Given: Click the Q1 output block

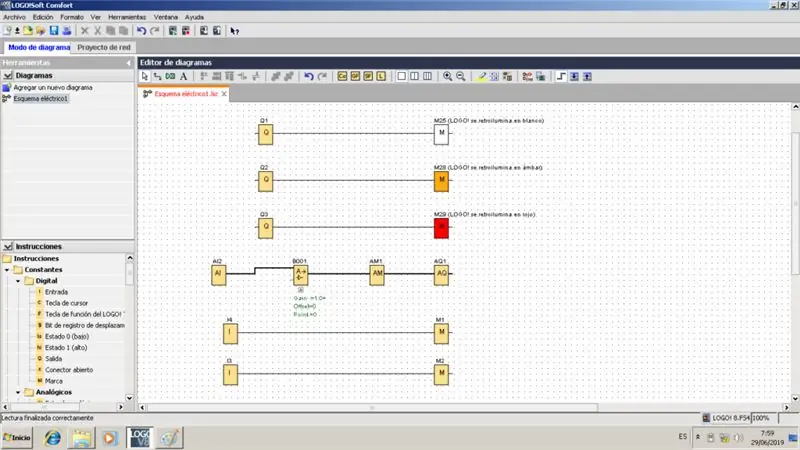Looking at the screenshot, I should click(265, 134).
